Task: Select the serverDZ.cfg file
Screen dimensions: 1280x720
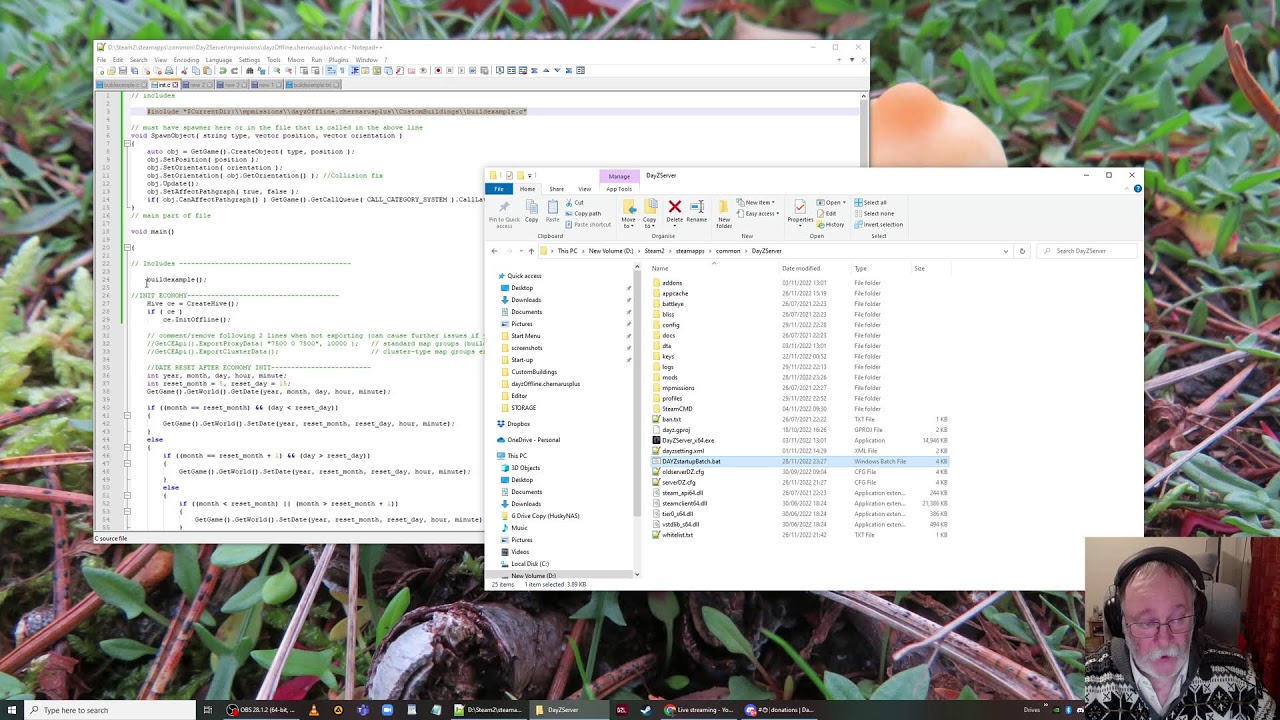Action: pos(679,482)
